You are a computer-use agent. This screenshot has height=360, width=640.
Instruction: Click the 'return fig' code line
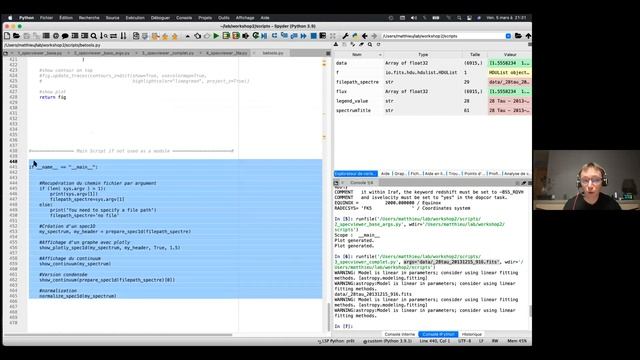[x=53, y=97]
